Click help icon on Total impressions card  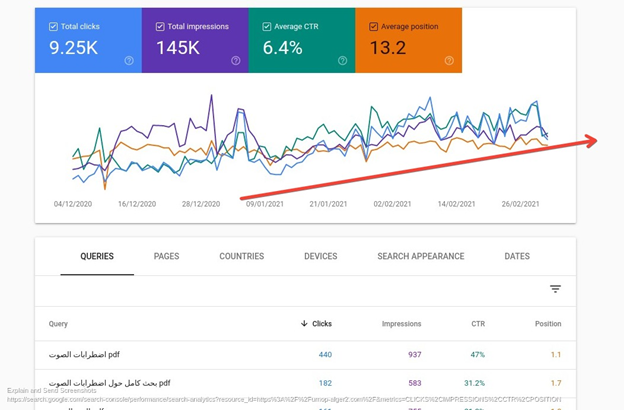point(236,61)
